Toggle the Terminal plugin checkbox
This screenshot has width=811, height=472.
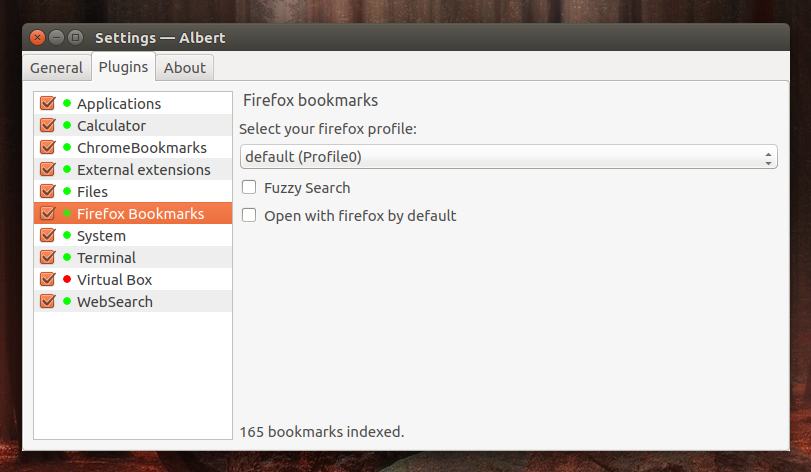[x=48, y=257]
